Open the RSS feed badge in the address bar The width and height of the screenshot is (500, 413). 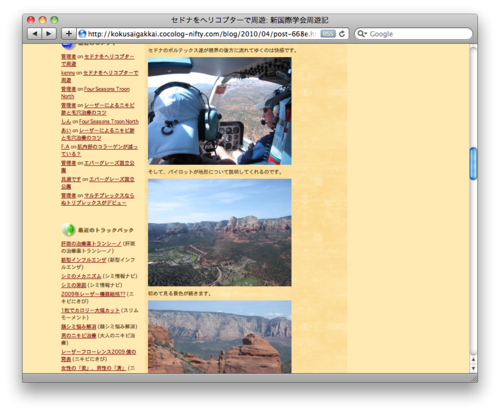point(328,34)
